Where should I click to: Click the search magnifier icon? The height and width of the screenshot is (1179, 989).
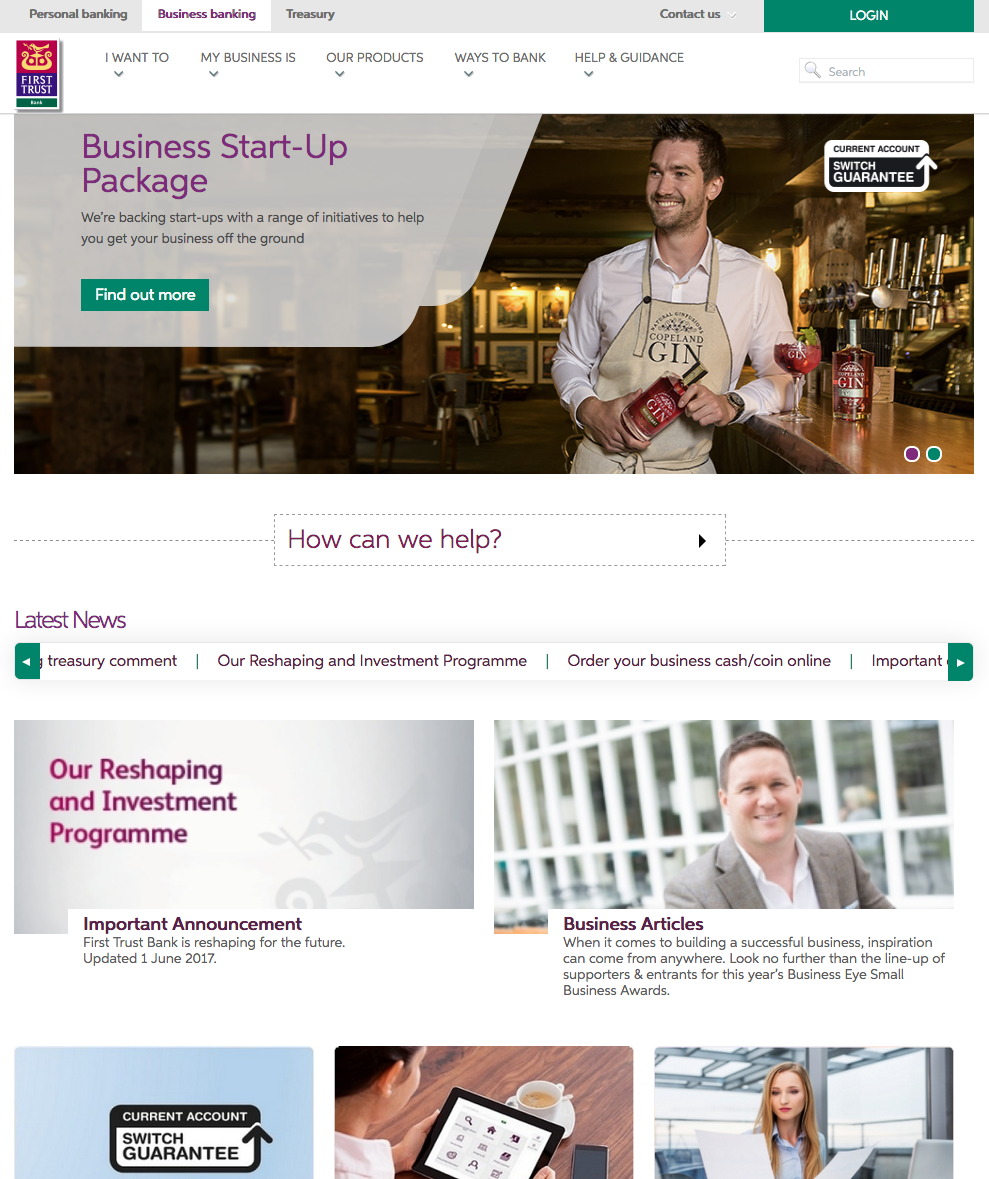pos(812,71)
